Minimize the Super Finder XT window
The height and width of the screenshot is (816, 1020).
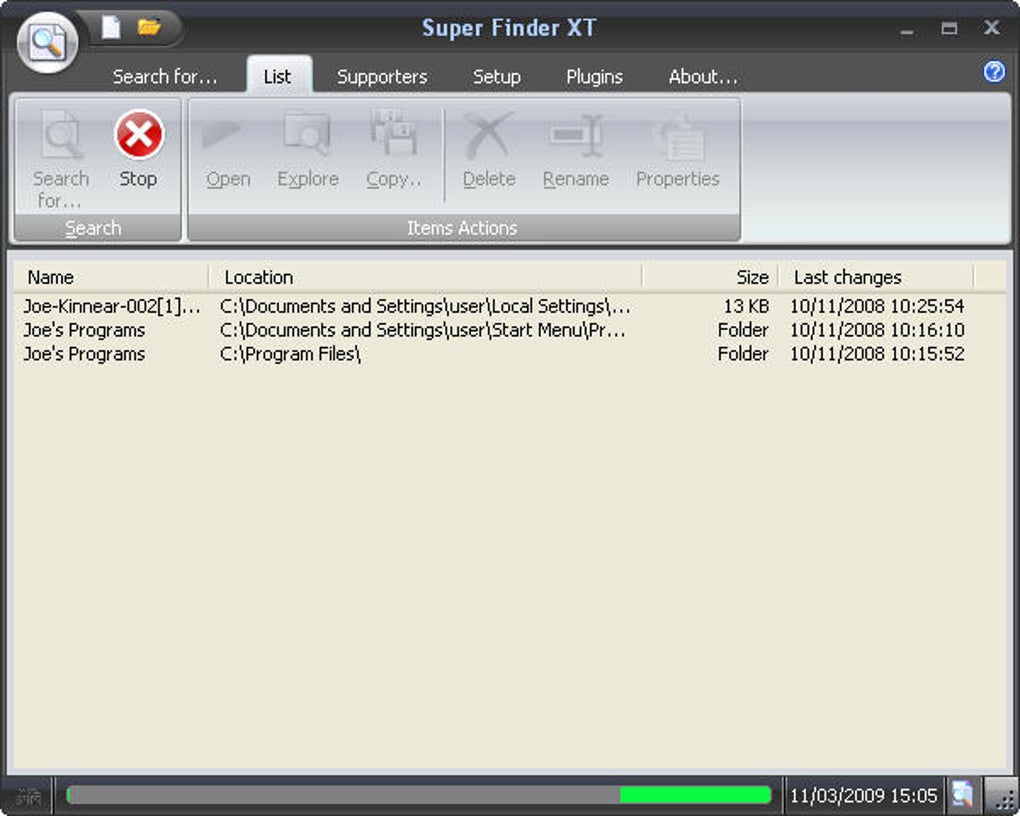pyautogui.click(x=907, y=30)
